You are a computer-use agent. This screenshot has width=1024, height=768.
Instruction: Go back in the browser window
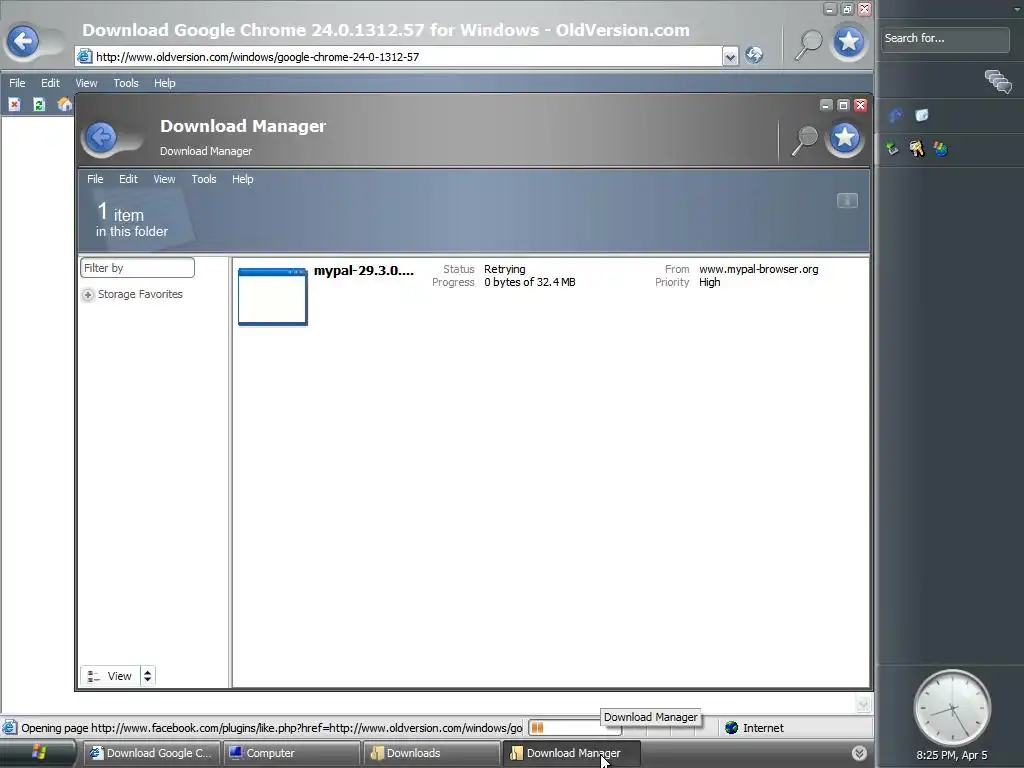24,42
